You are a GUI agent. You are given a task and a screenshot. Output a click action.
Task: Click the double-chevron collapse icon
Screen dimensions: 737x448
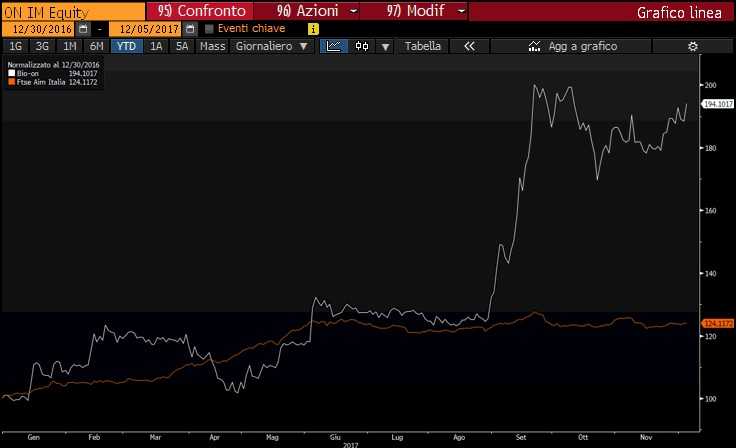click(469, 46)
